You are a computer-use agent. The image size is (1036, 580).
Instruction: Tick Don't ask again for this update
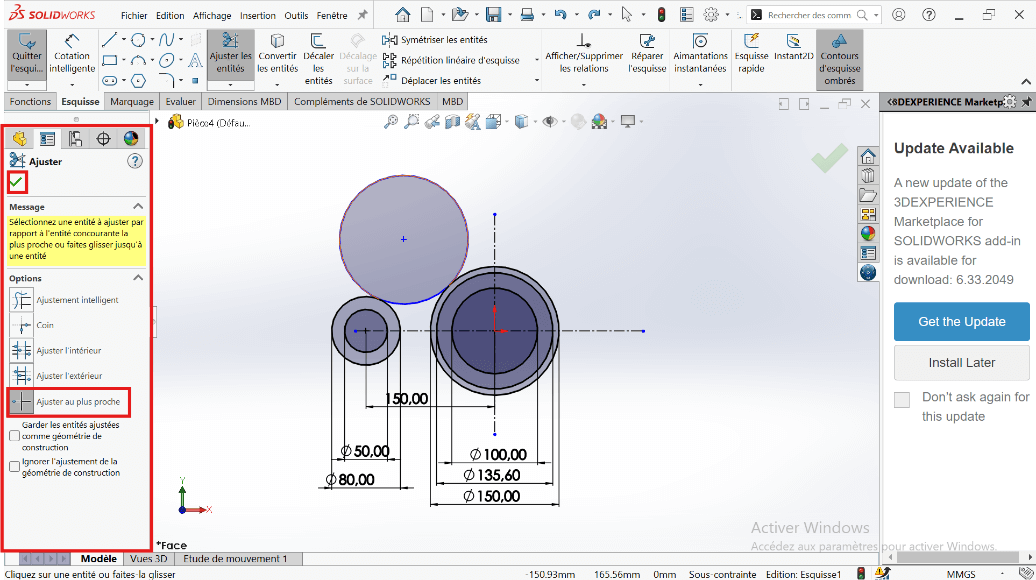902,400
